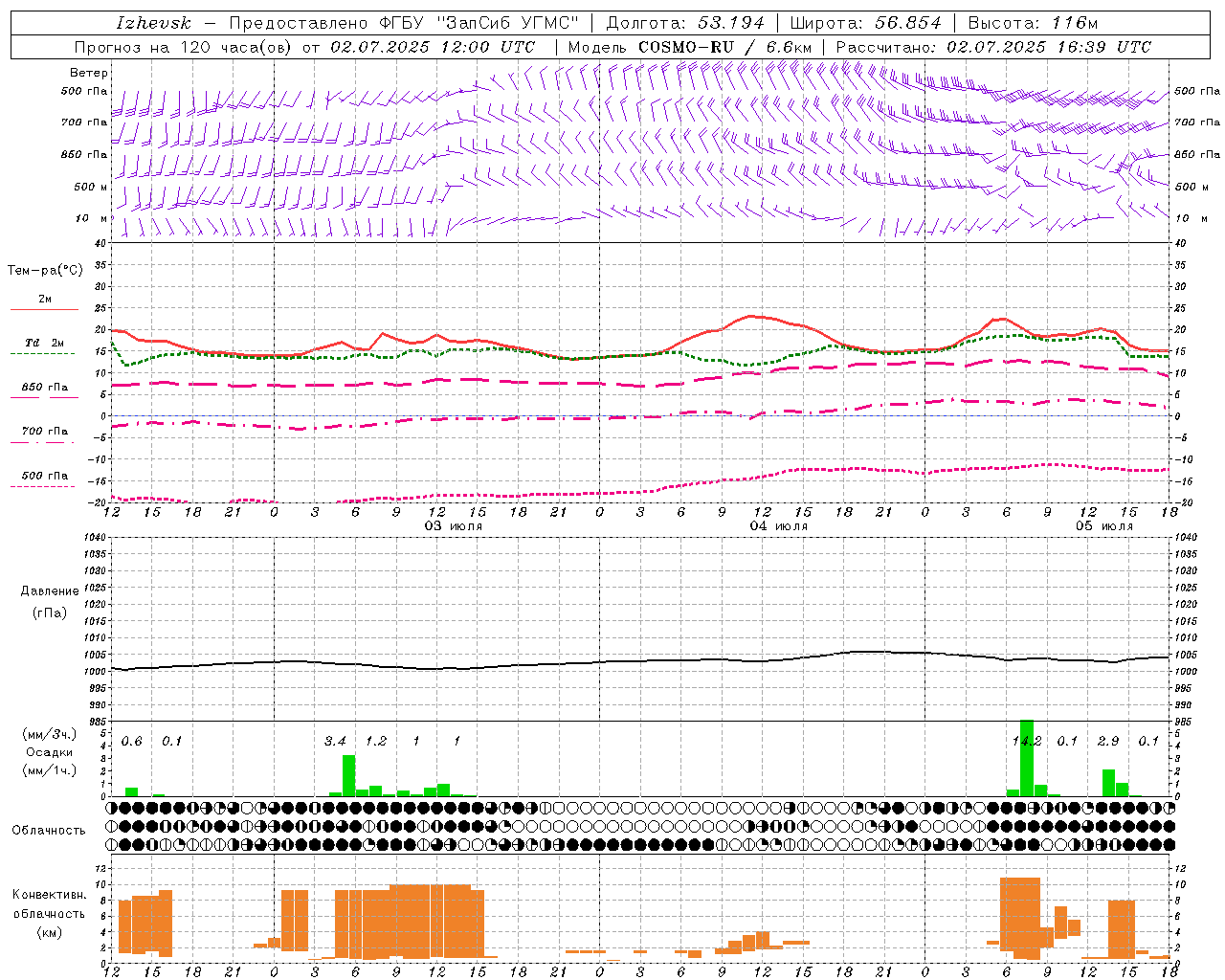The height and width of the screenshot is (980, 1225).
Task: Click the "(мм/1ч.)" precipitation unit label
Action: [50, 770]
